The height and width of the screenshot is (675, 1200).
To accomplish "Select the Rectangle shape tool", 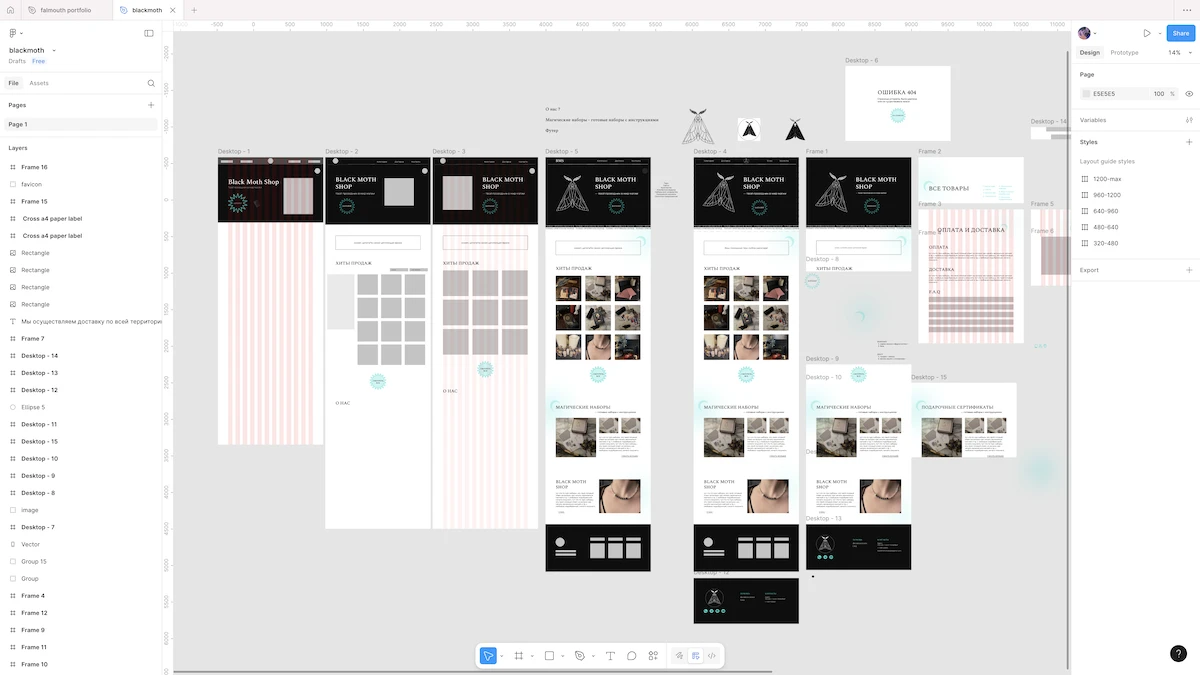I will click(549, 656).
